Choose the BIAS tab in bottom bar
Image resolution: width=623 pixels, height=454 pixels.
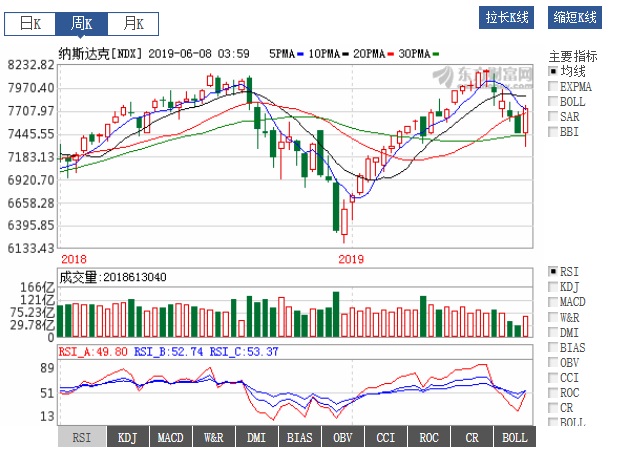point(299,437)
